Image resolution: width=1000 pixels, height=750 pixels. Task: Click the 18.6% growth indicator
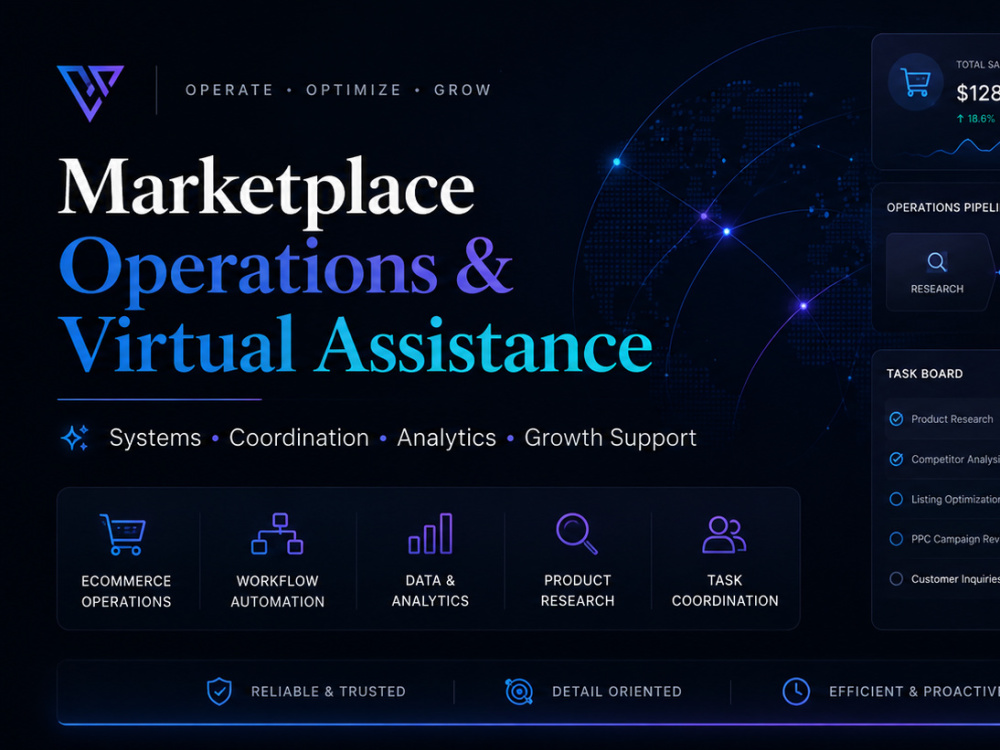[976, 119]
